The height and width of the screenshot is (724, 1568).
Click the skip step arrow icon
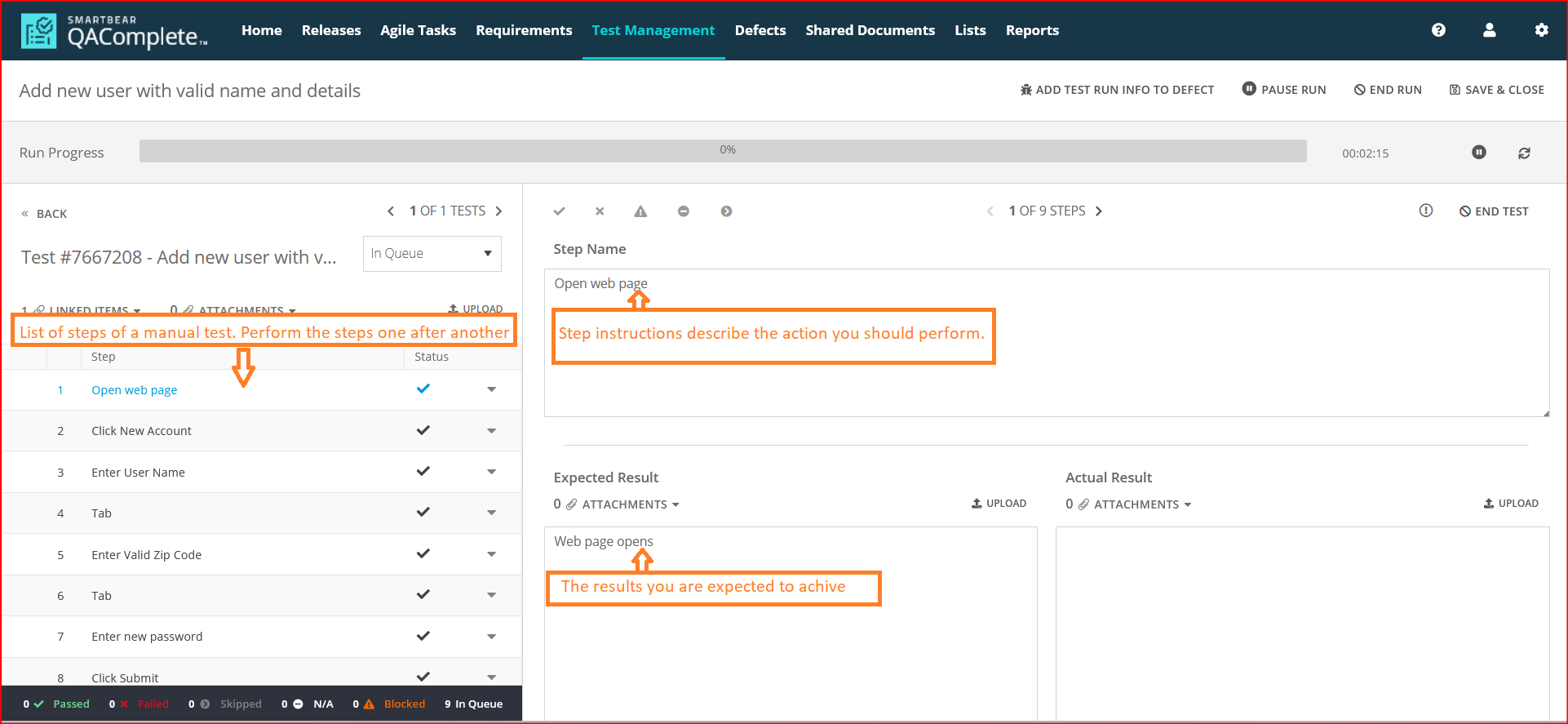pyautogui.click(x=726, y=211)
